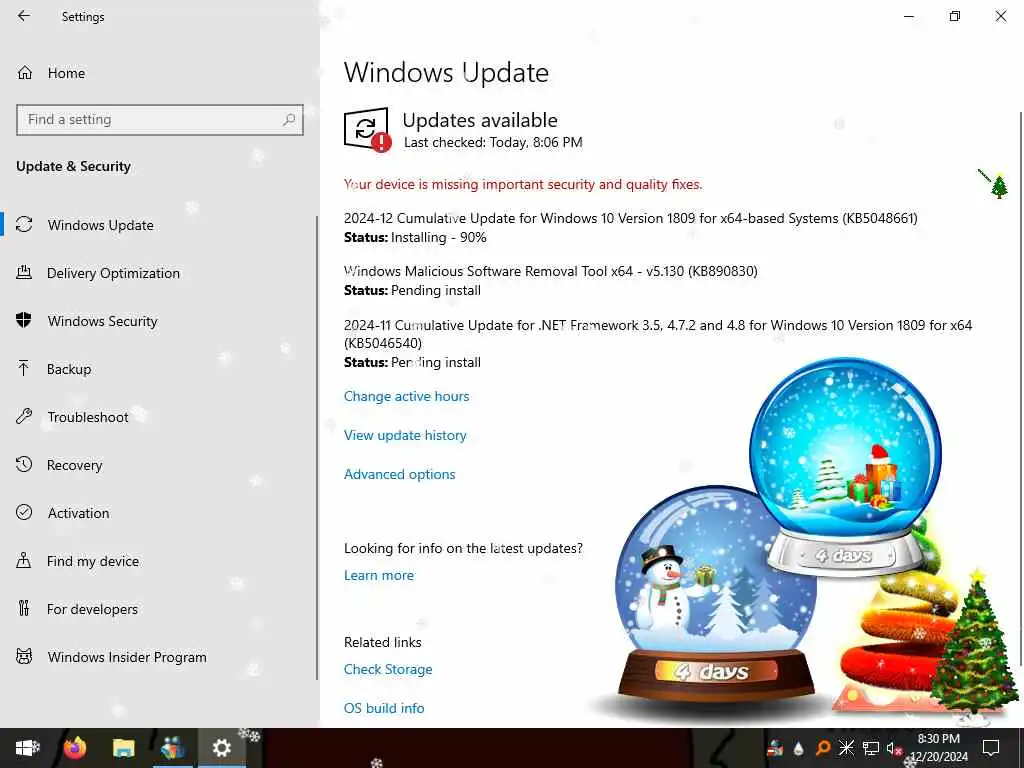Open the Activation page
The height and width of the screenshot is (768, 1024).
coord(78,513)
